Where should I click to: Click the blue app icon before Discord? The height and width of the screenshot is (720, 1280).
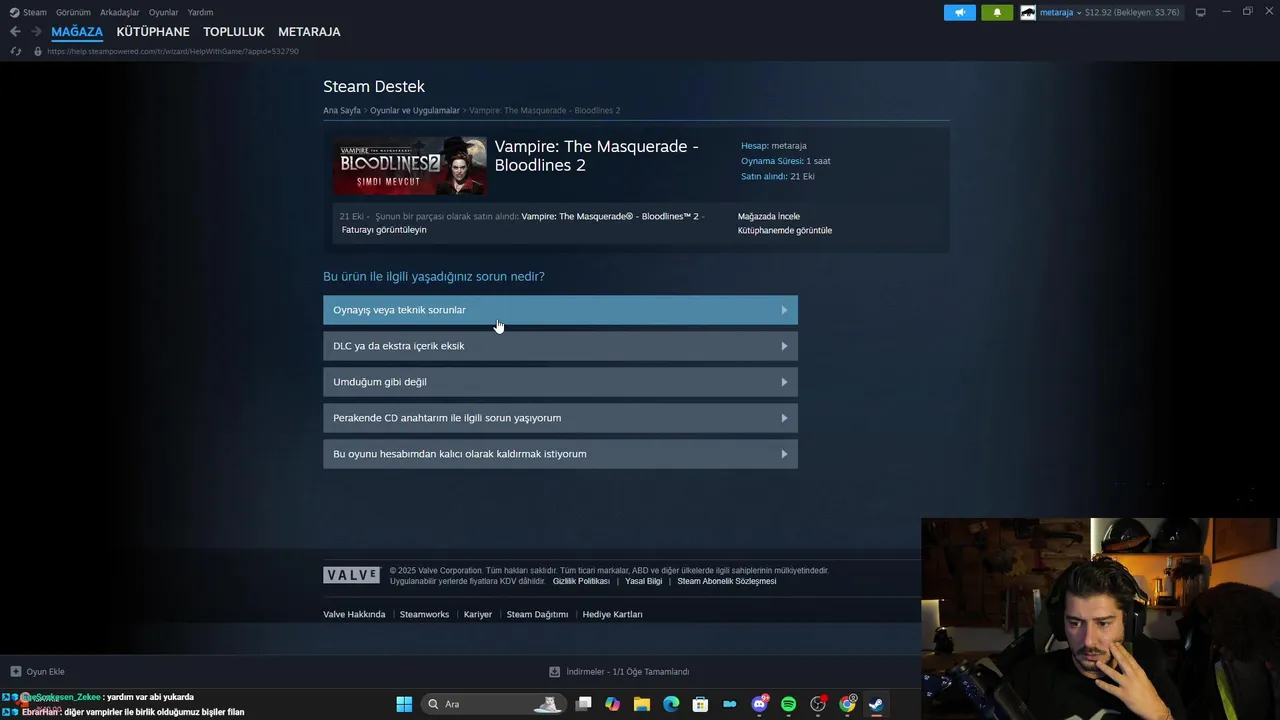[730, 704]
